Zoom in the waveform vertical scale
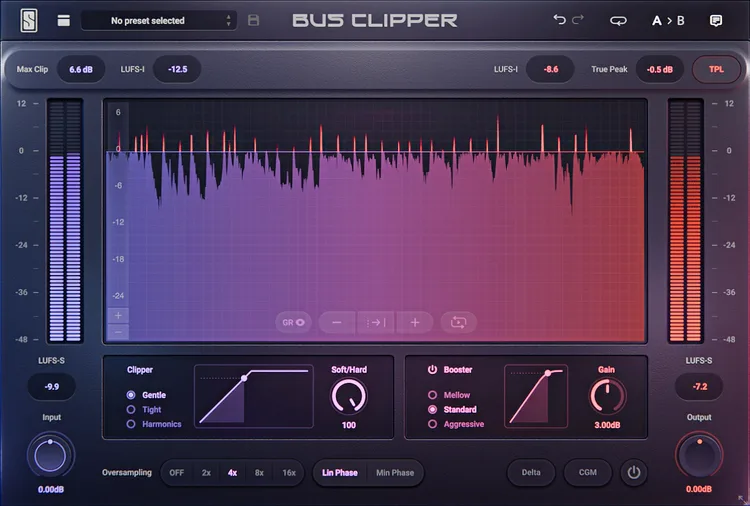The height and width of the screenshot is (506, 750). (x=118, y=316)
